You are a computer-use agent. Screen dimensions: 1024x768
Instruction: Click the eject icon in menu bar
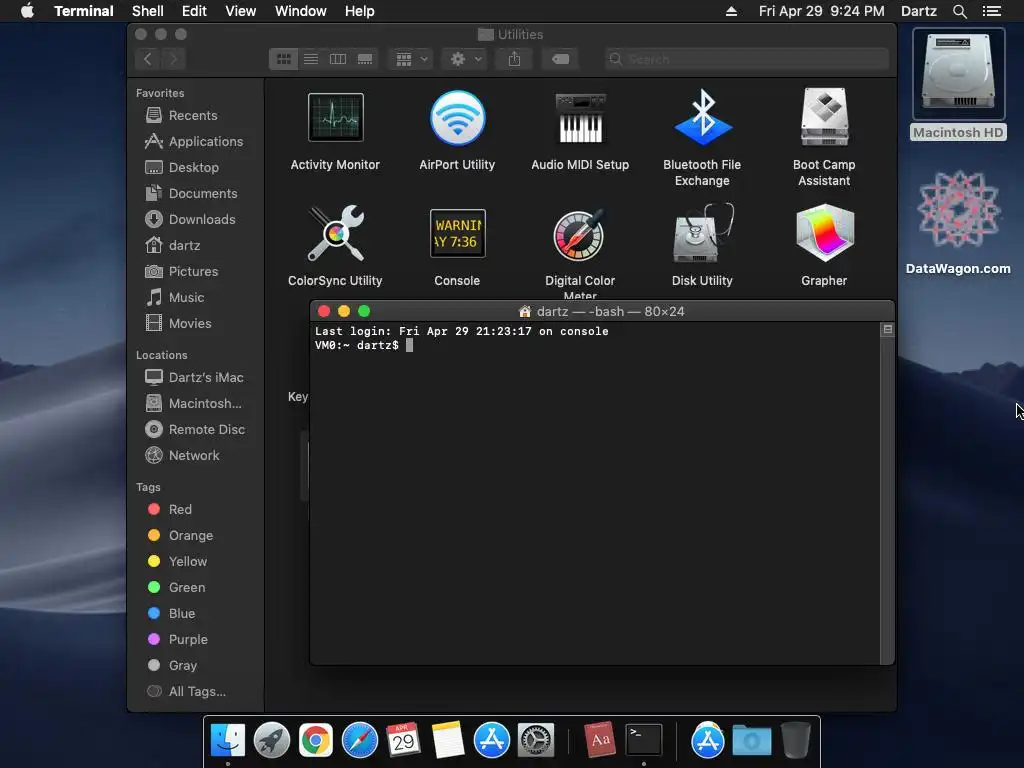(731, 11)
